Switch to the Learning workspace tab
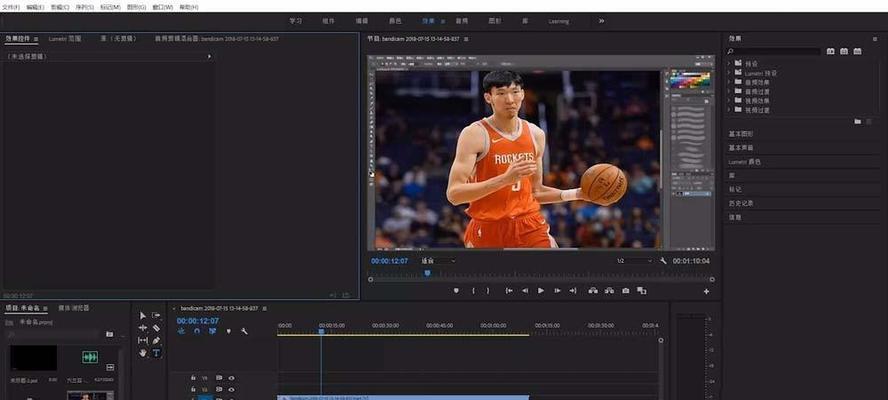Screen dimensions: 888x400 (558, 21)
